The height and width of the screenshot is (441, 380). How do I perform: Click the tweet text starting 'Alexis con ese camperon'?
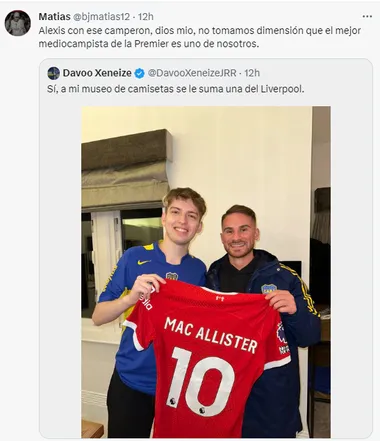tap(200, 37)
